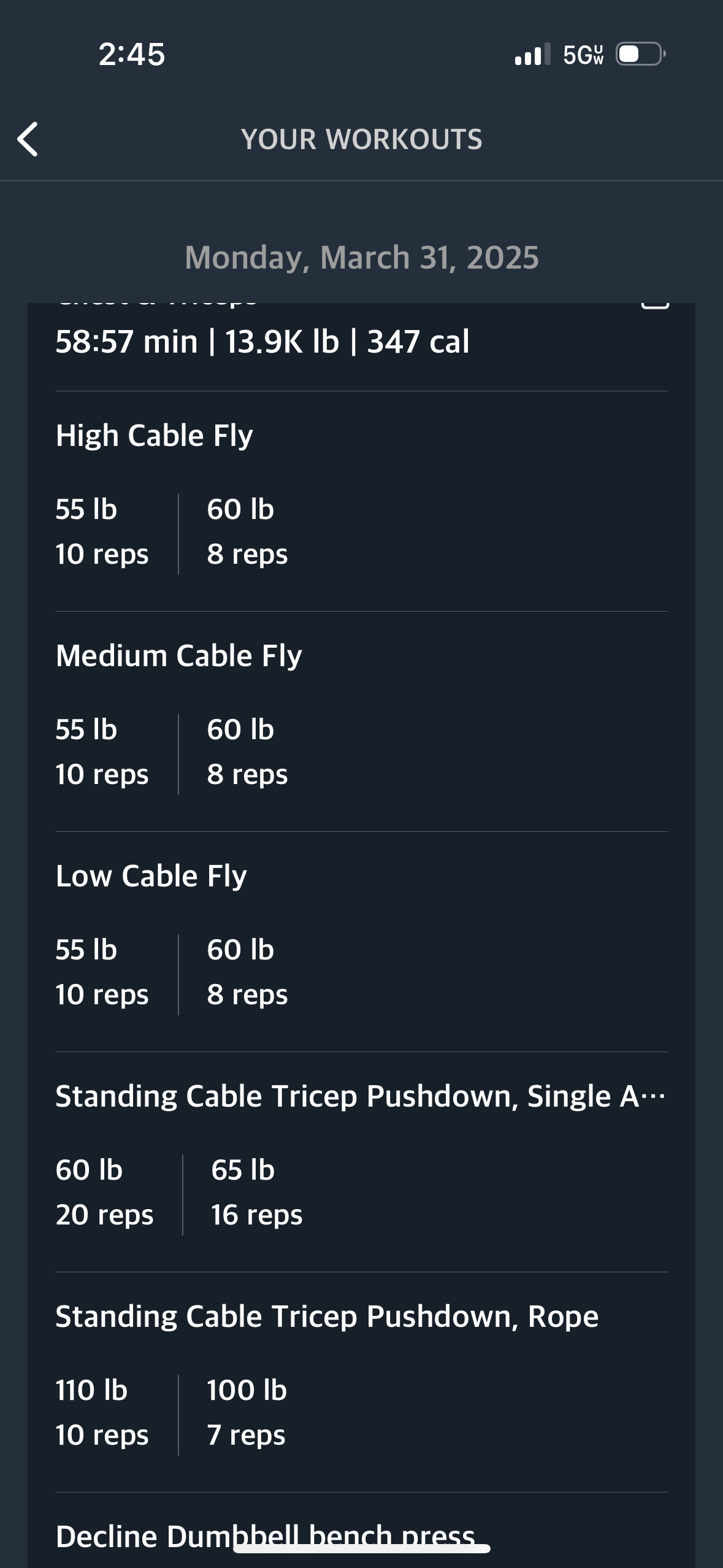
Task: Tap the battery status icon
Action: [x=641, y=54]
